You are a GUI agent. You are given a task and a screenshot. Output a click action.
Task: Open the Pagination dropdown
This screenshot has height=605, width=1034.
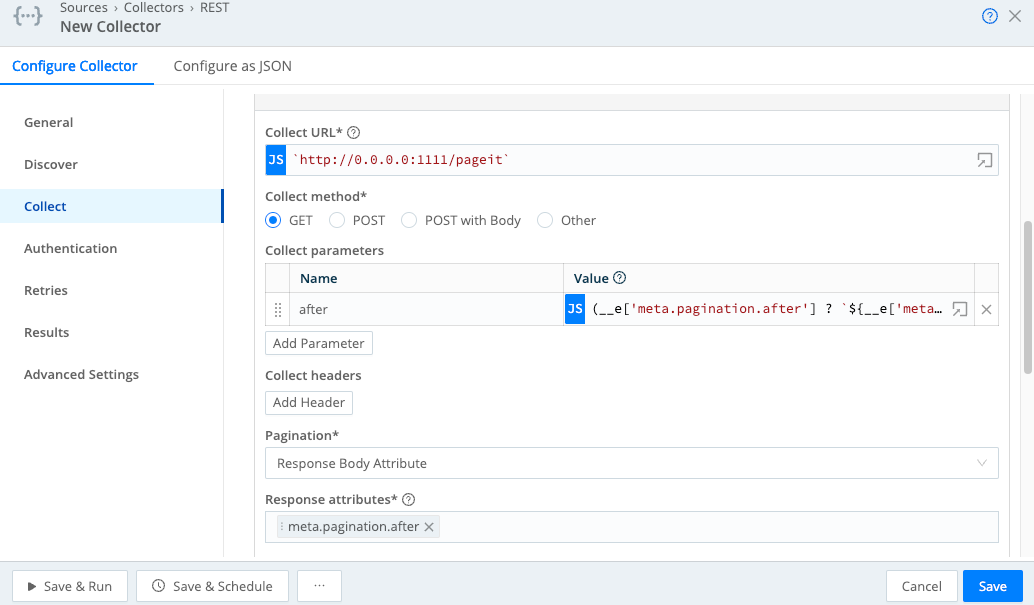pos(631,463)
